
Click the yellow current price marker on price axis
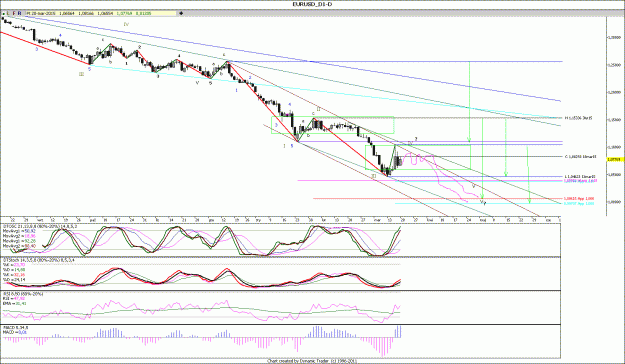[614, 159]
